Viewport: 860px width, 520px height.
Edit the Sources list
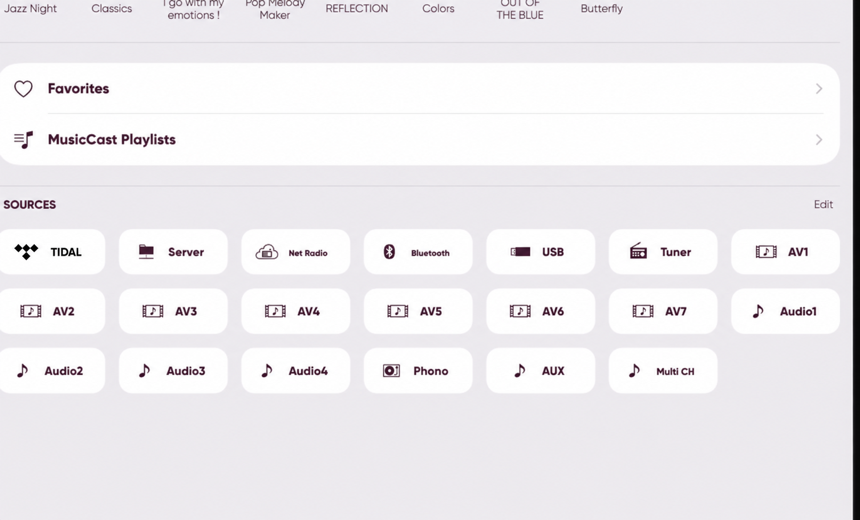coord(823,205)
